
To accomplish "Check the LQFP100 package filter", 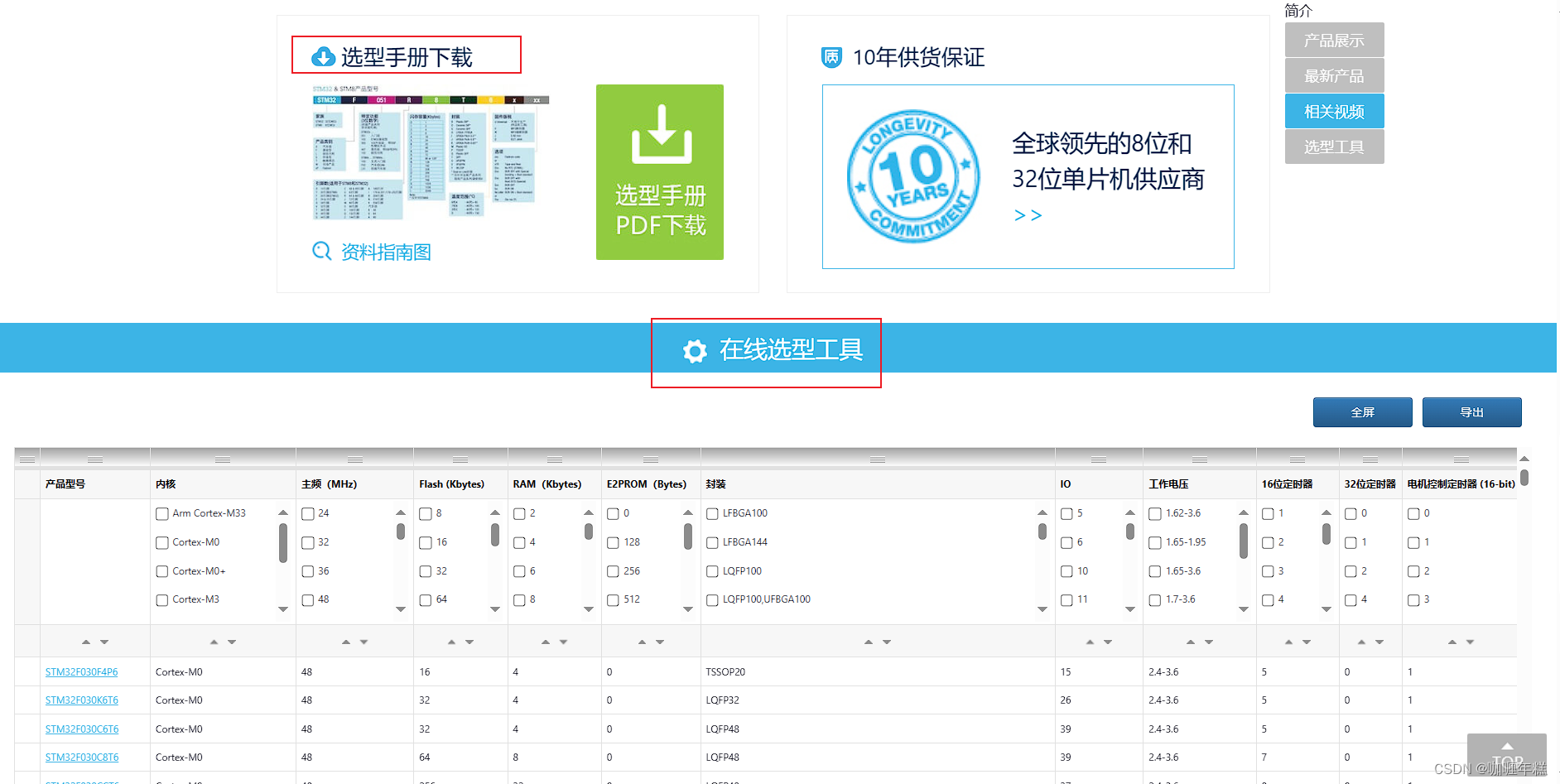I will pos(712,571).
